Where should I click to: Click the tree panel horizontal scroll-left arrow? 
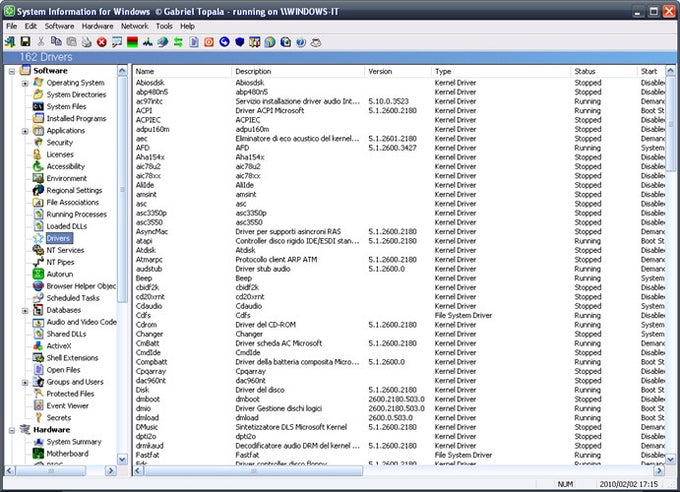(x=10, y=470)
